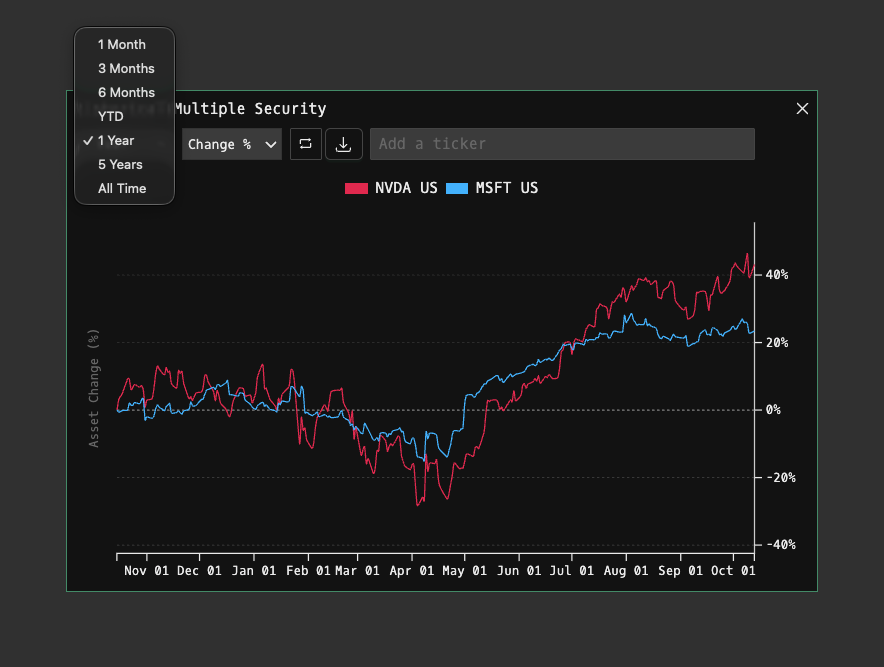
Task: Click the Jan 01 x-axis label
Action: point(254,571)
